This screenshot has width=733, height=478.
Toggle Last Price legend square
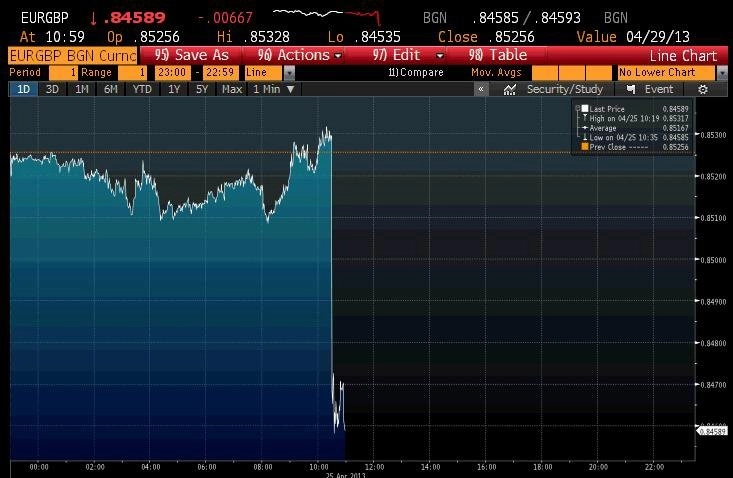[x=584, y=109]
